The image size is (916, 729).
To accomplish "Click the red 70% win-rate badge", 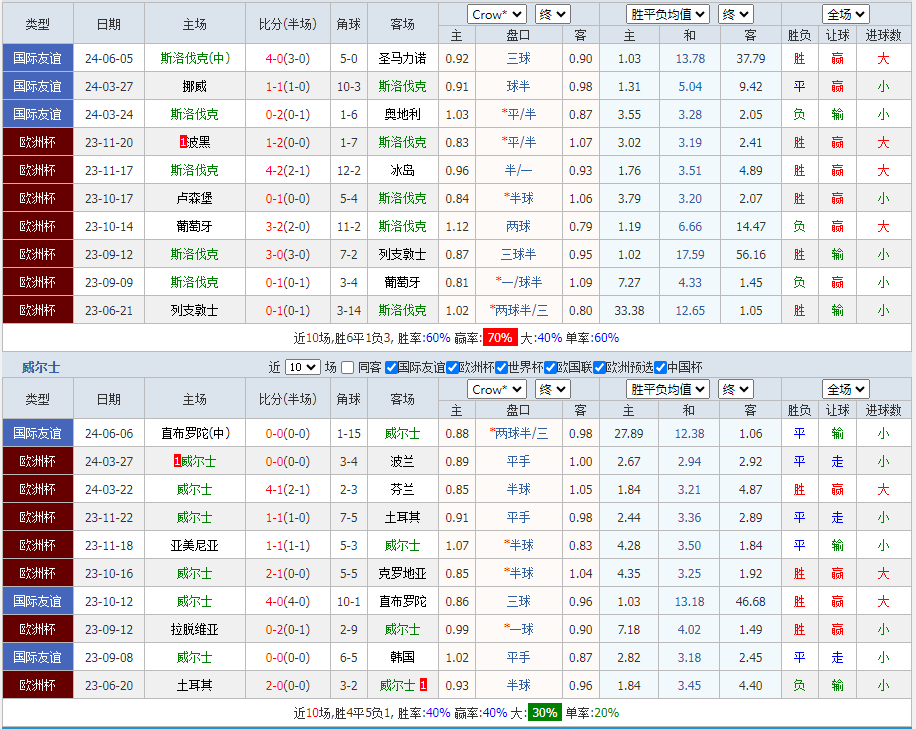I will click(499, 338).
